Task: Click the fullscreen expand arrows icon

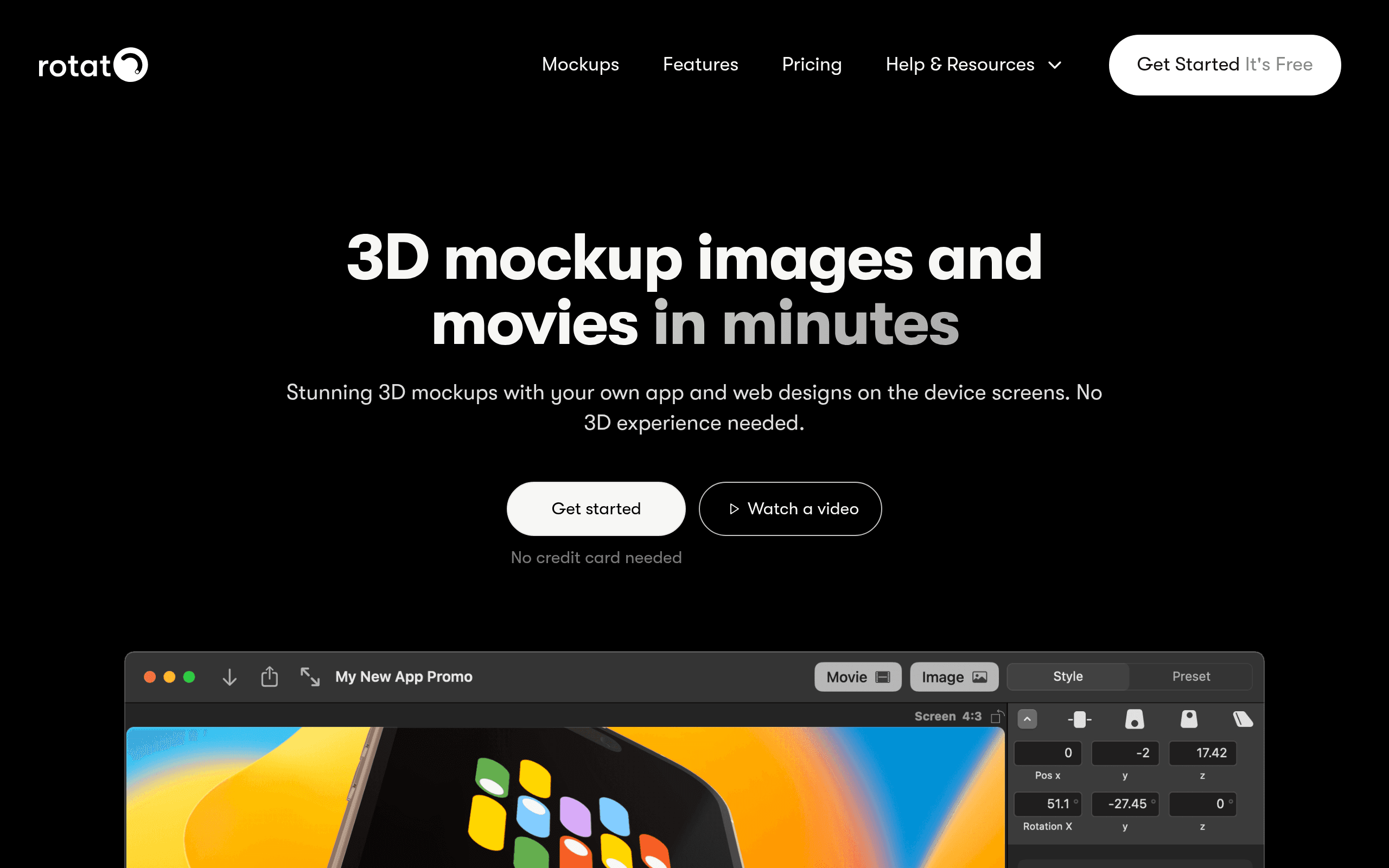Action: (x=310, y=677)
